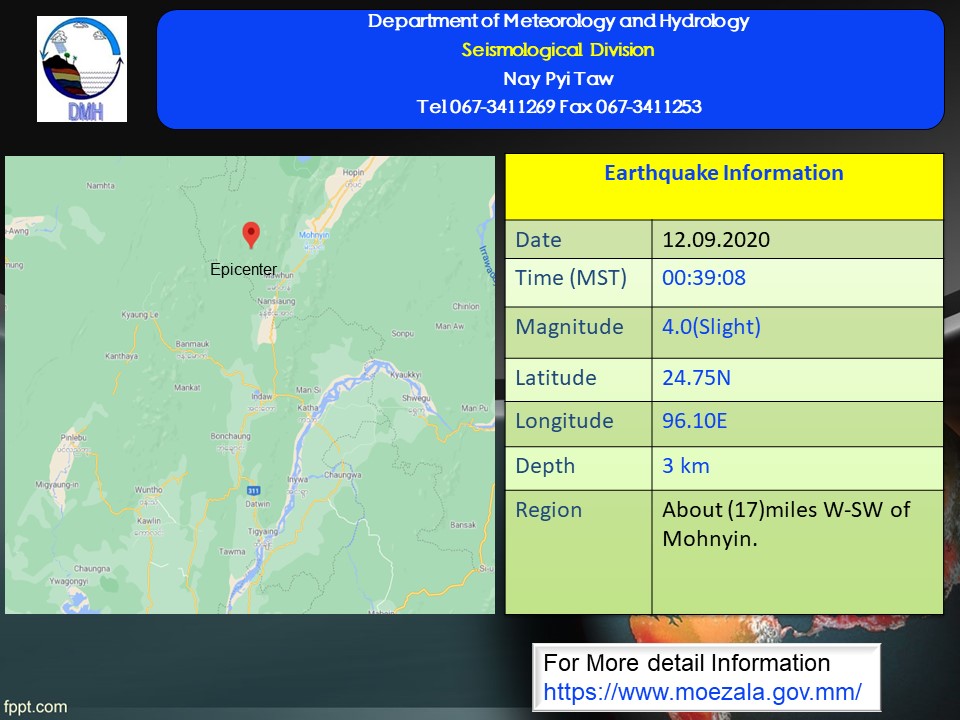Click Nansiaung label on the map

coord(276,301)
